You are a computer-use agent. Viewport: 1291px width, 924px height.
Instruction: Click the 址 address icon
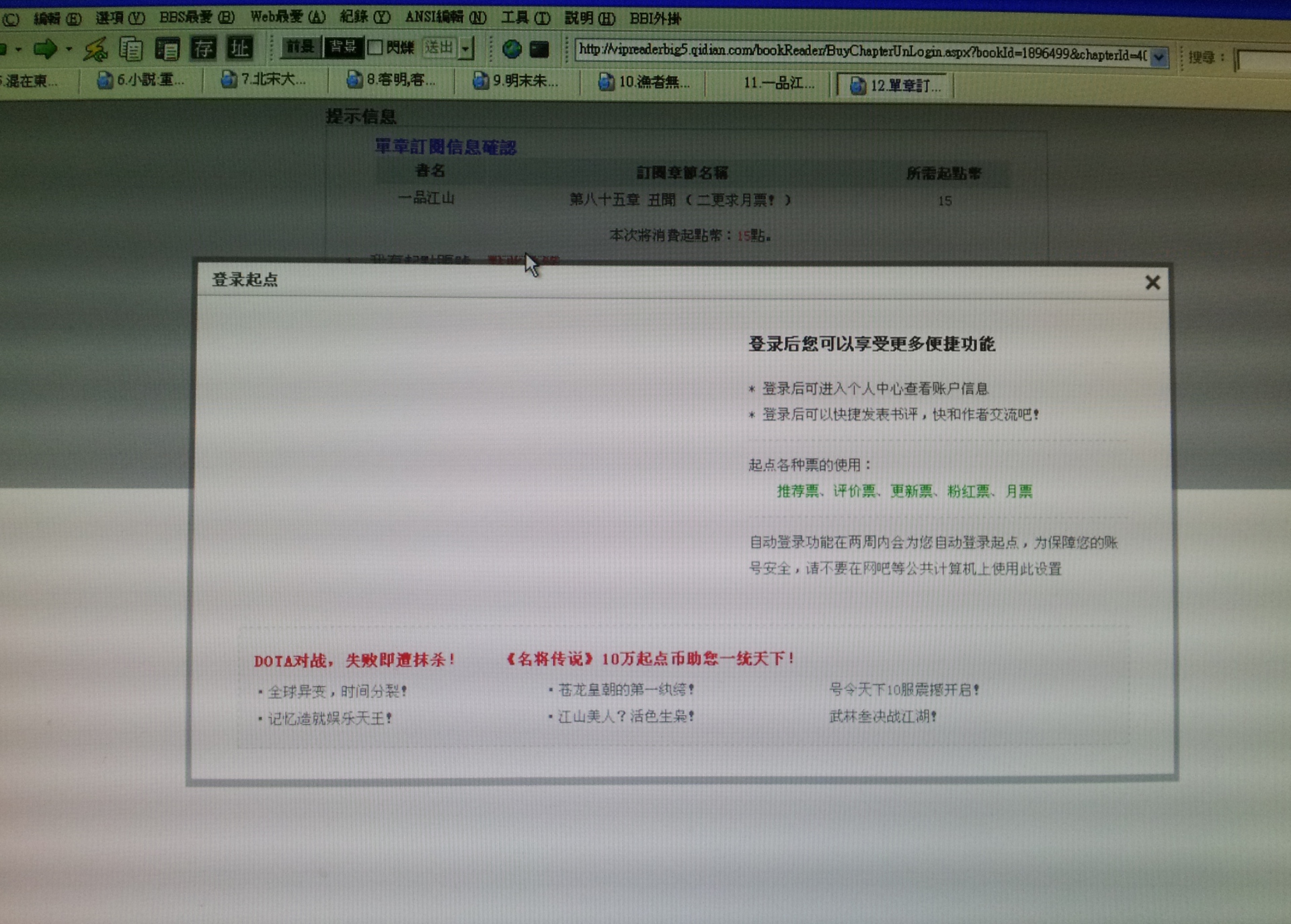click(239, 48)
